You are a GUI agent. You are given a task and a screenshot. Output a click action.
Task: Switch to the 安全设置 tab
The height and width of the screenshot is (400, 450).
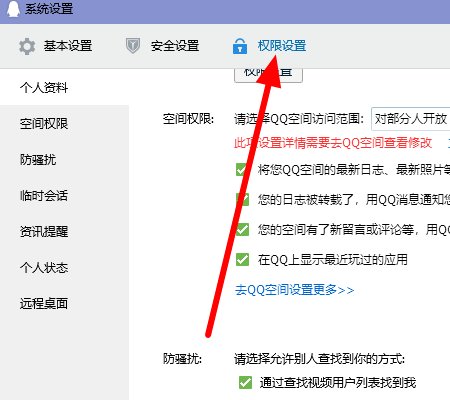pos(175,46)
